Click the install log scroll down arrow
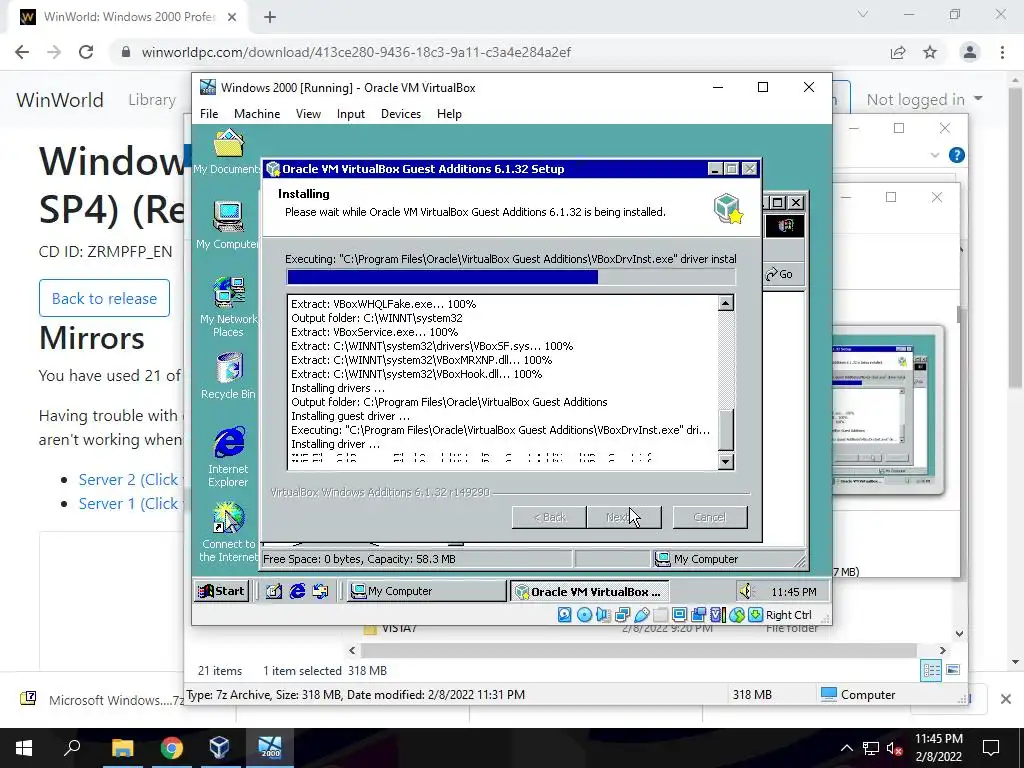Image resolution: width=1024 pixels, height=768 pixels. [726, 461]
